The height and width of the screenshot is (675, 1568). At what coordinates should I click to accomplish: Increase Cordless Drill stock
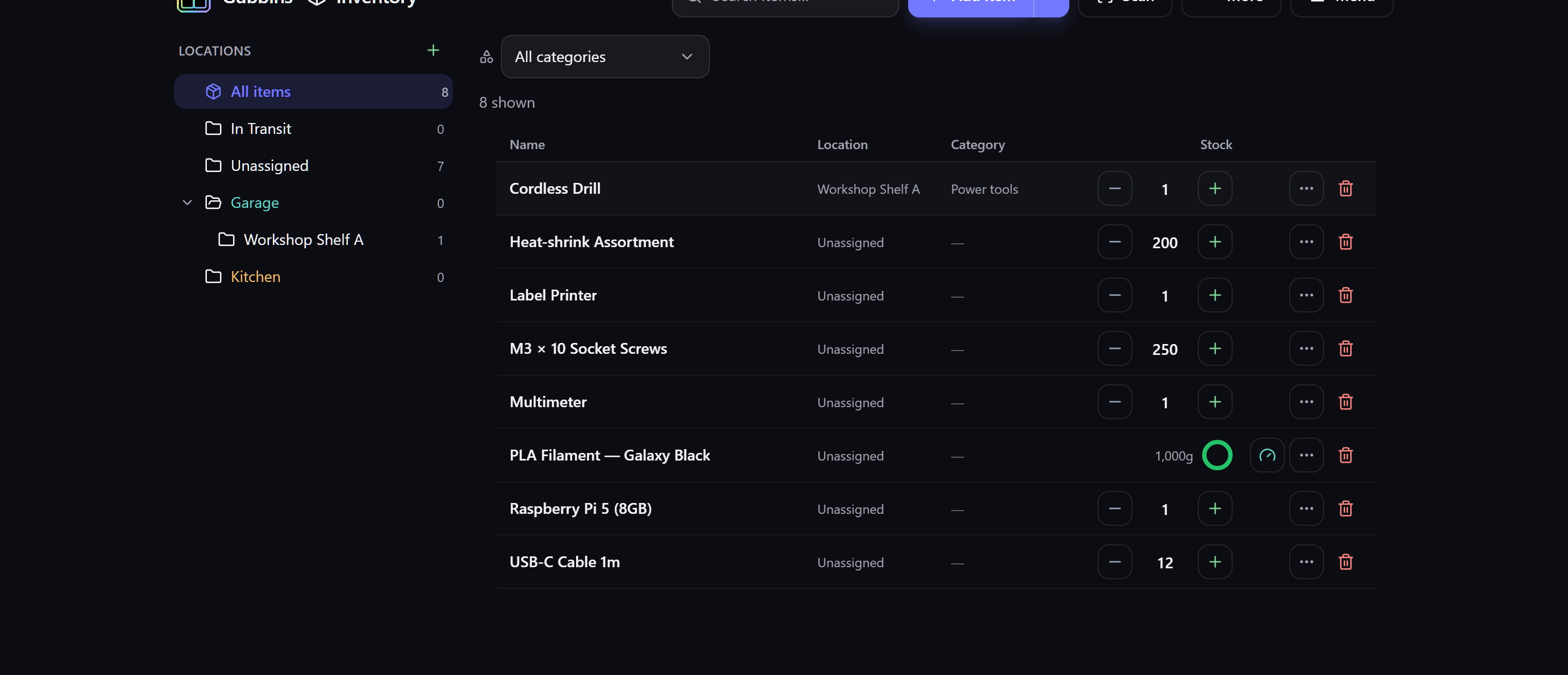point(1214,189)
